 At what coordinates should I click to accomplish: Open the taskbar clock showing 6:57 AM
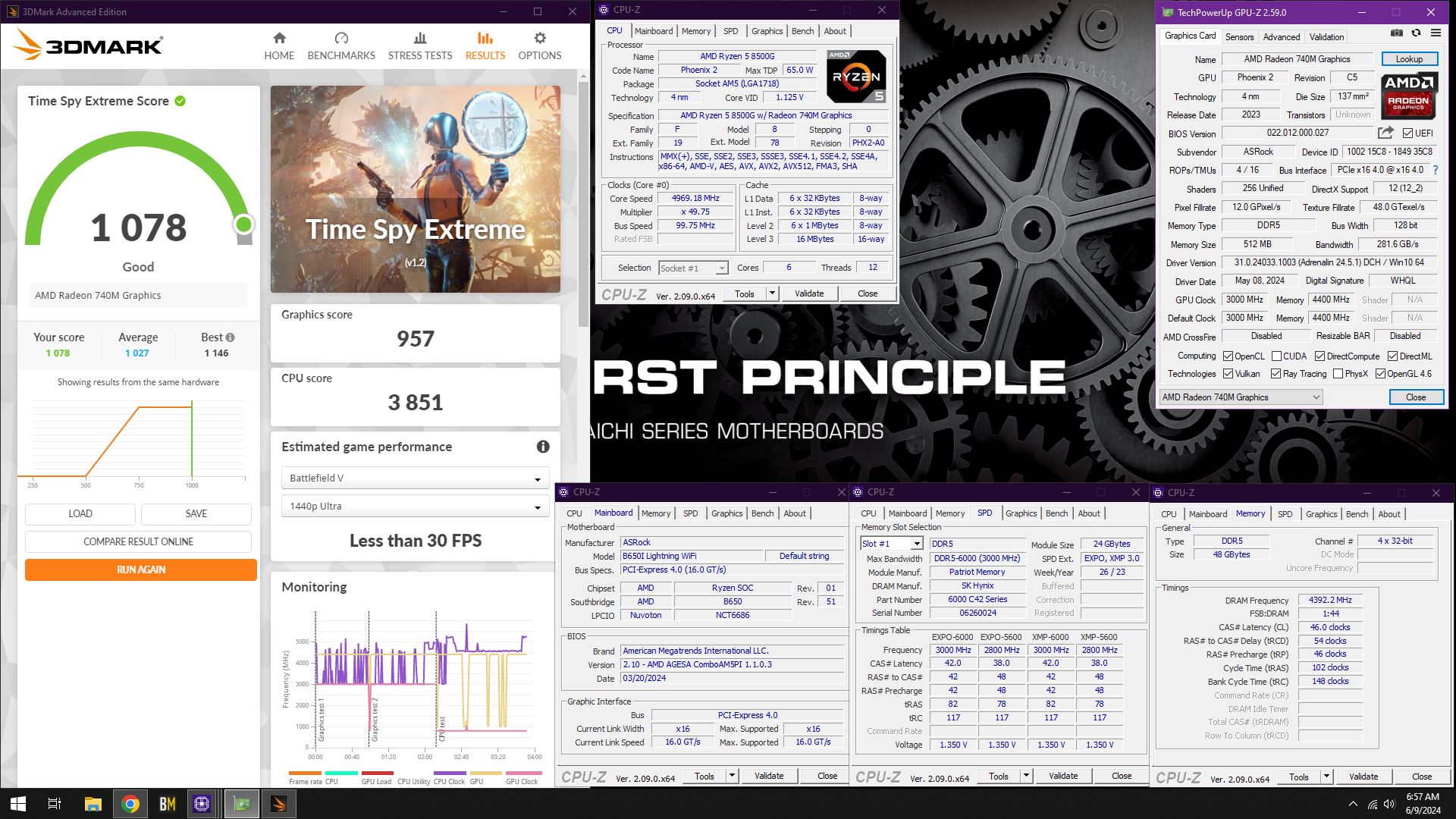coord(1423,804)
